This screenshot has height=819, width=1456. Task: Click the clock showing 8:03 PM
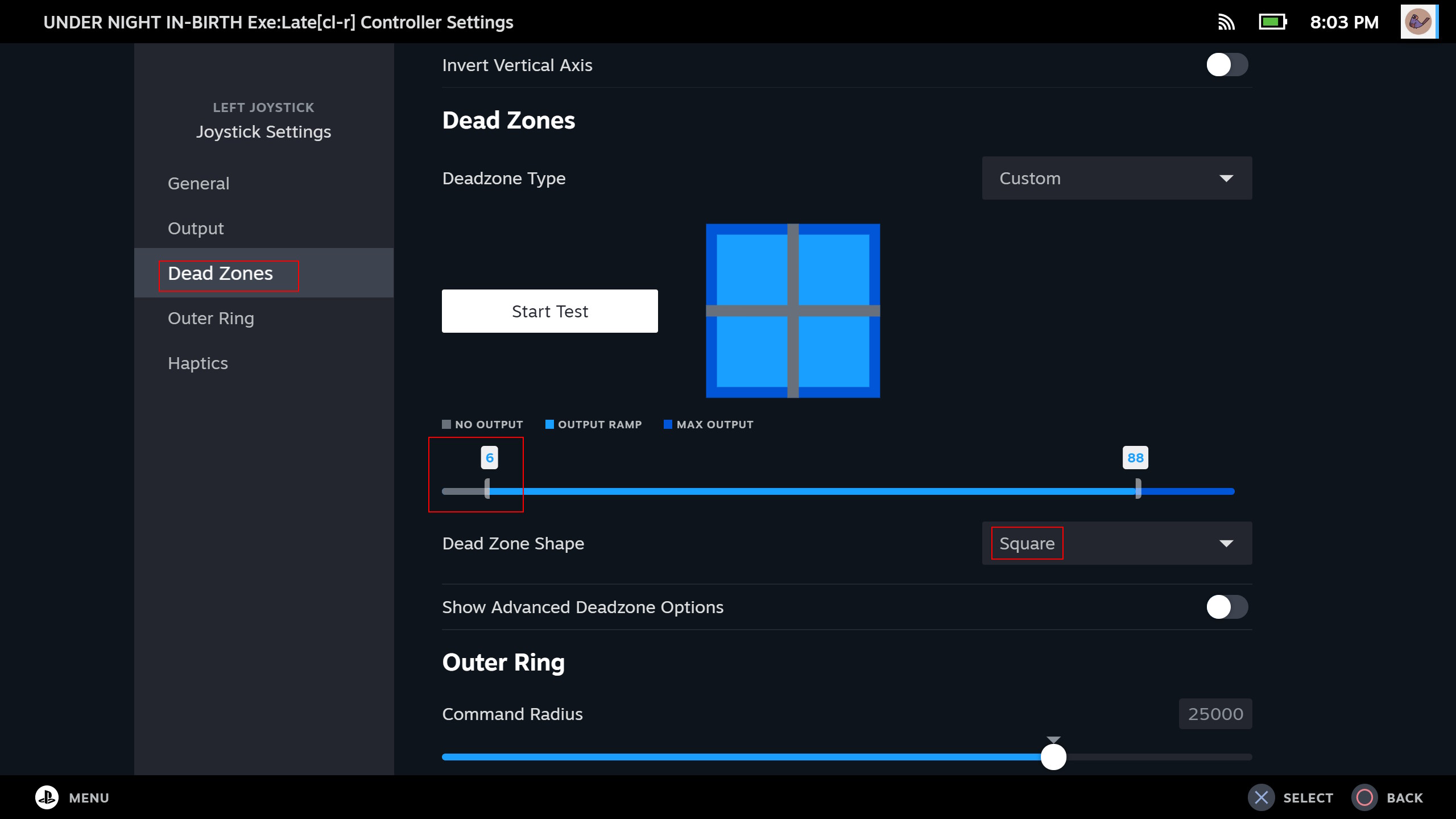(x=1344, y=22)
